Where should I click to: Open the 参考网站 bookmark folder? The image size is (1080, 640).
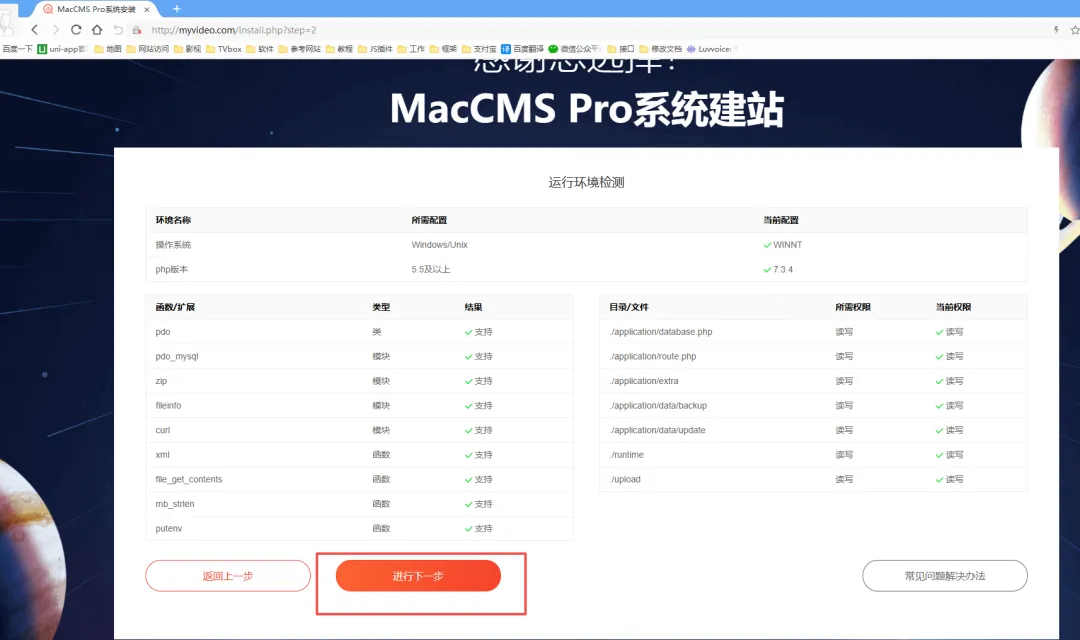[x=300, y=49]
